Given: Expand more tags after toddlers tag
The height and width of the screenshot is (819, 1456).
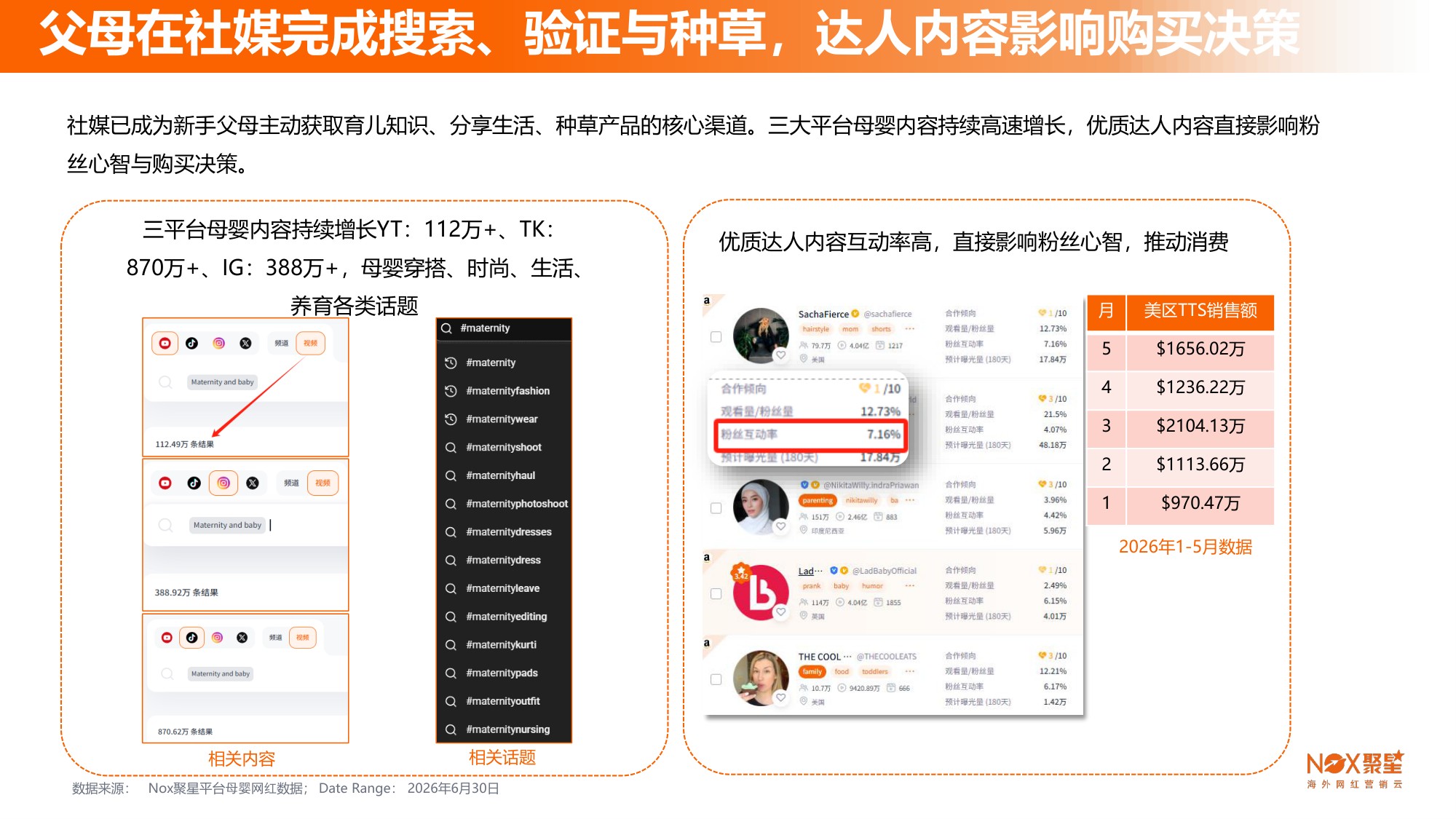Looking at the screenshot, I should (910, 672).
